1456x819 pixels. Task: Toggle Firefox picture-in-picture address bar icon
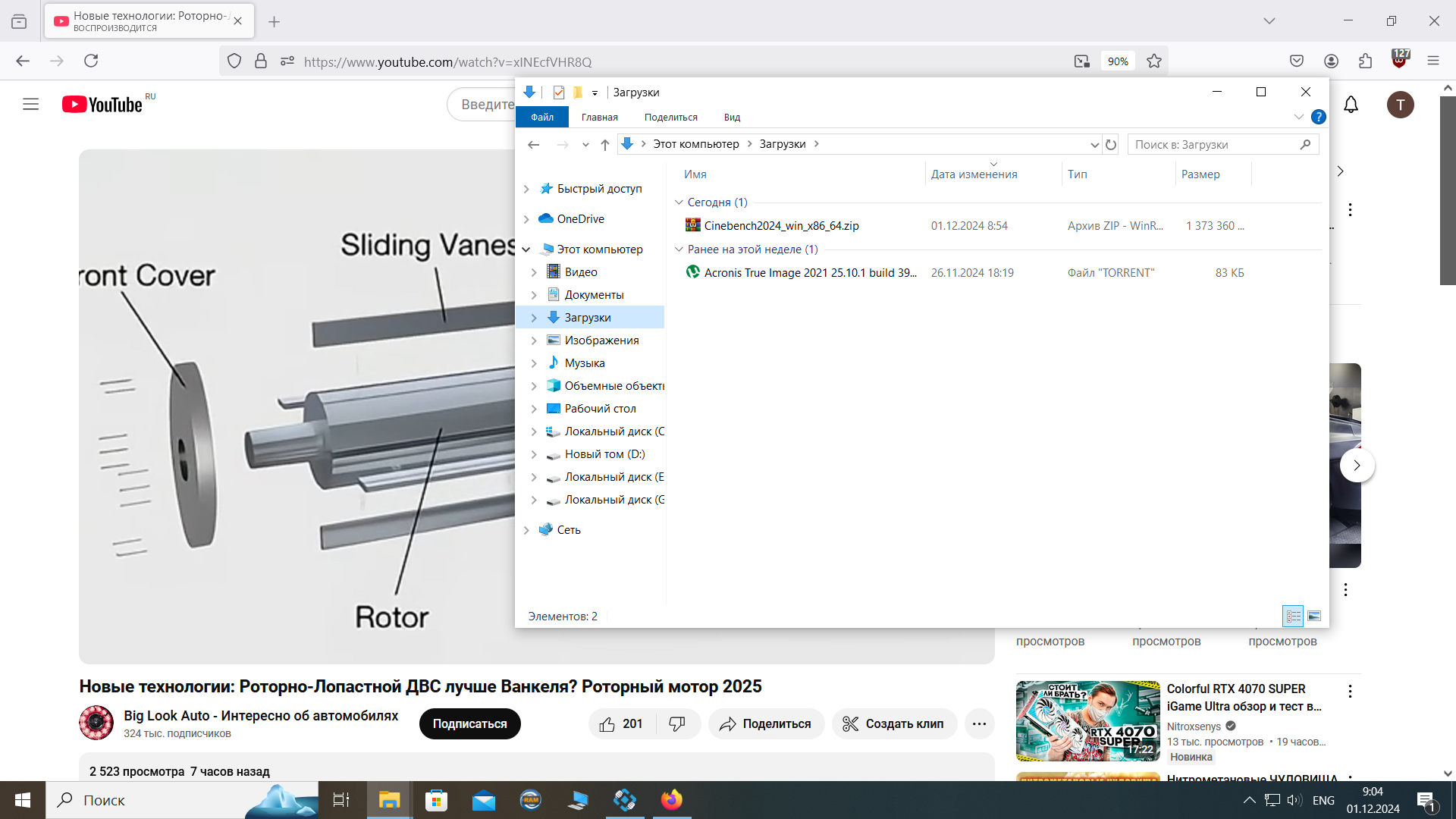point(1081,61)
